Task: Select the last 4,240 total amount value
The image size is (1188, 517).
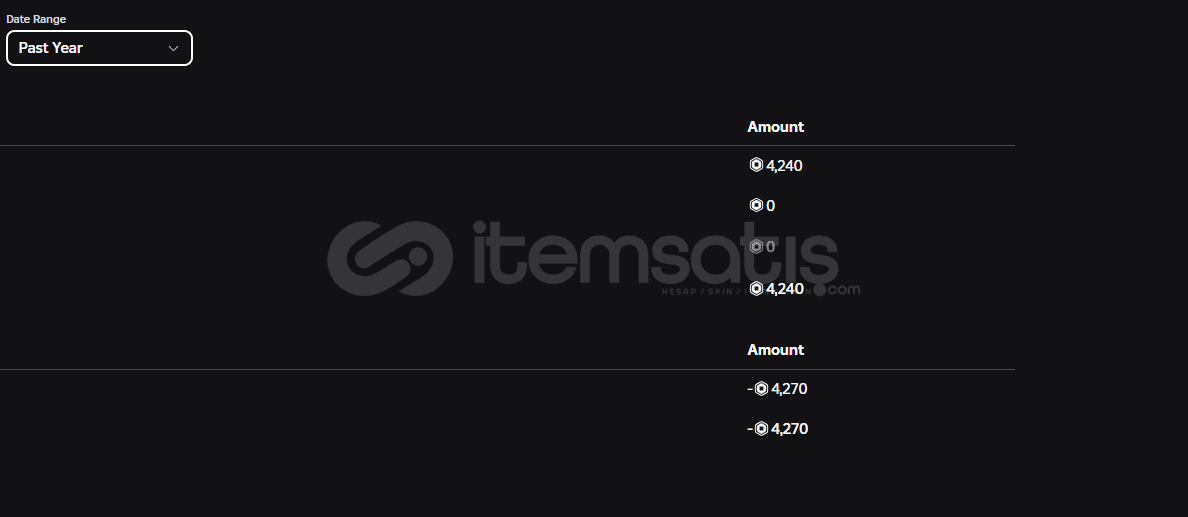Action: (785, 289)
